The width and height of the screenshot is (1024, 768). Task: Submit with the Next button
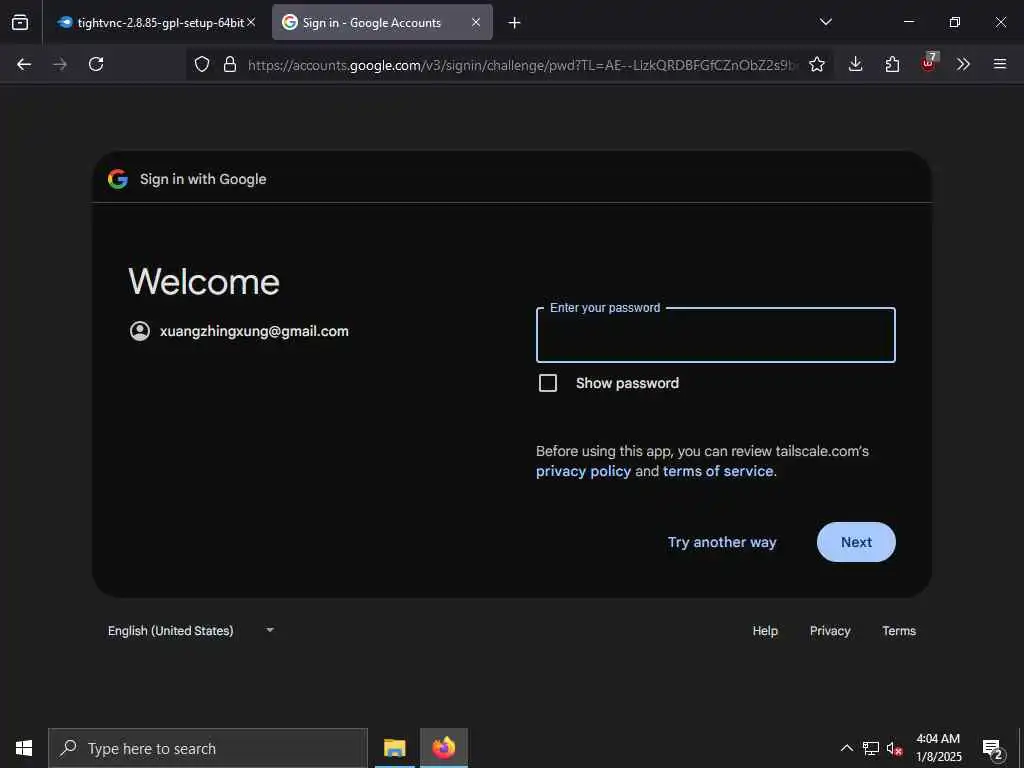pos(856,542)
